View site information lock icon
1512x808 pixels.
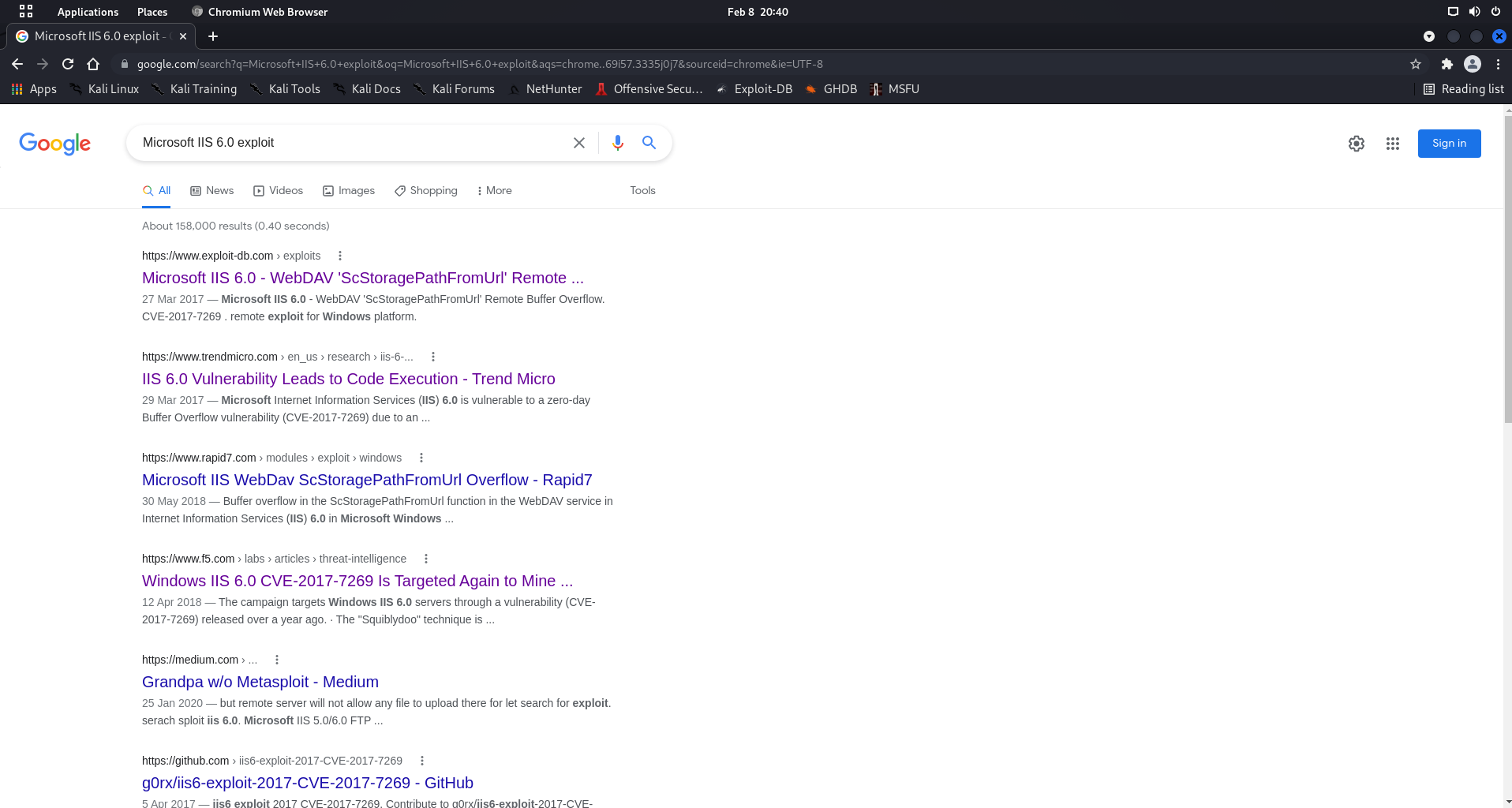(124, 64)
